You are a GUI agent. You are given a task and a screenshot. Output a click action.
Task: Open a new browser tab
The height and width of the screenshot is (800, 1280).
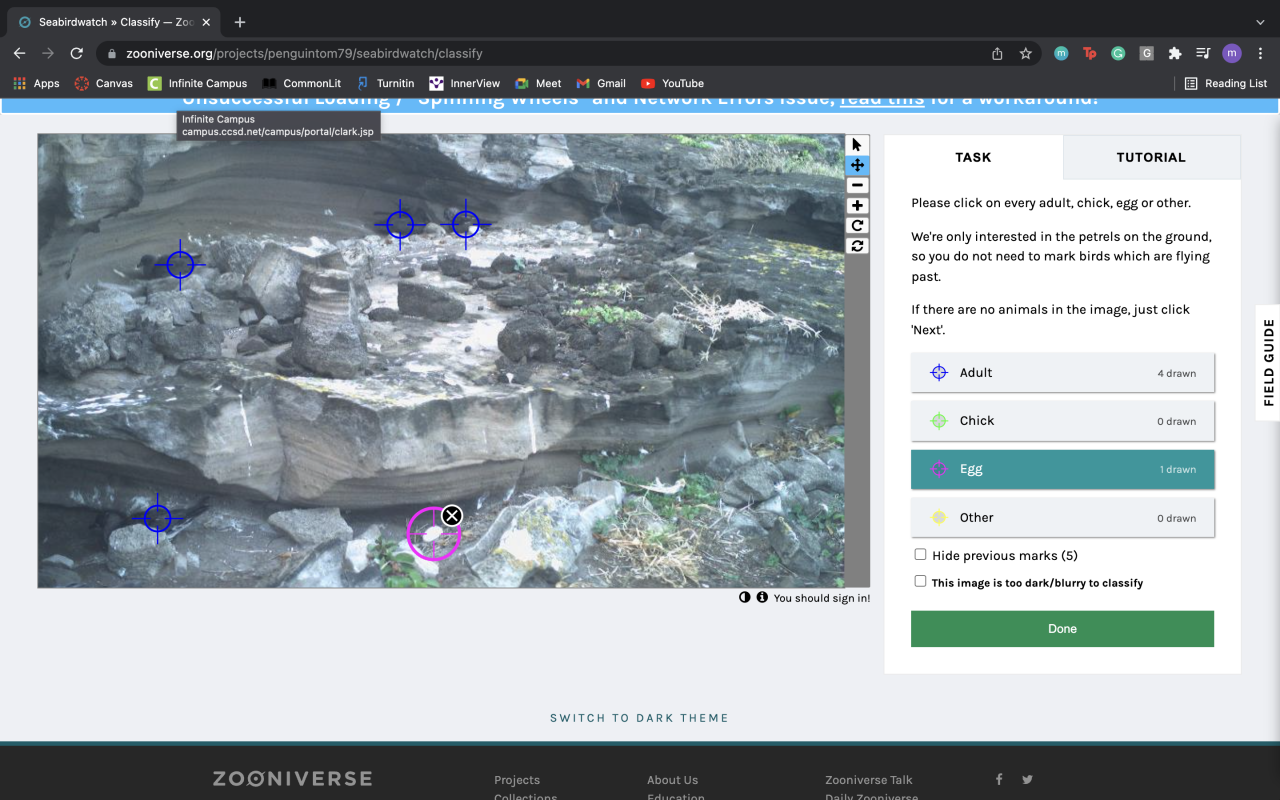[240, 22]
